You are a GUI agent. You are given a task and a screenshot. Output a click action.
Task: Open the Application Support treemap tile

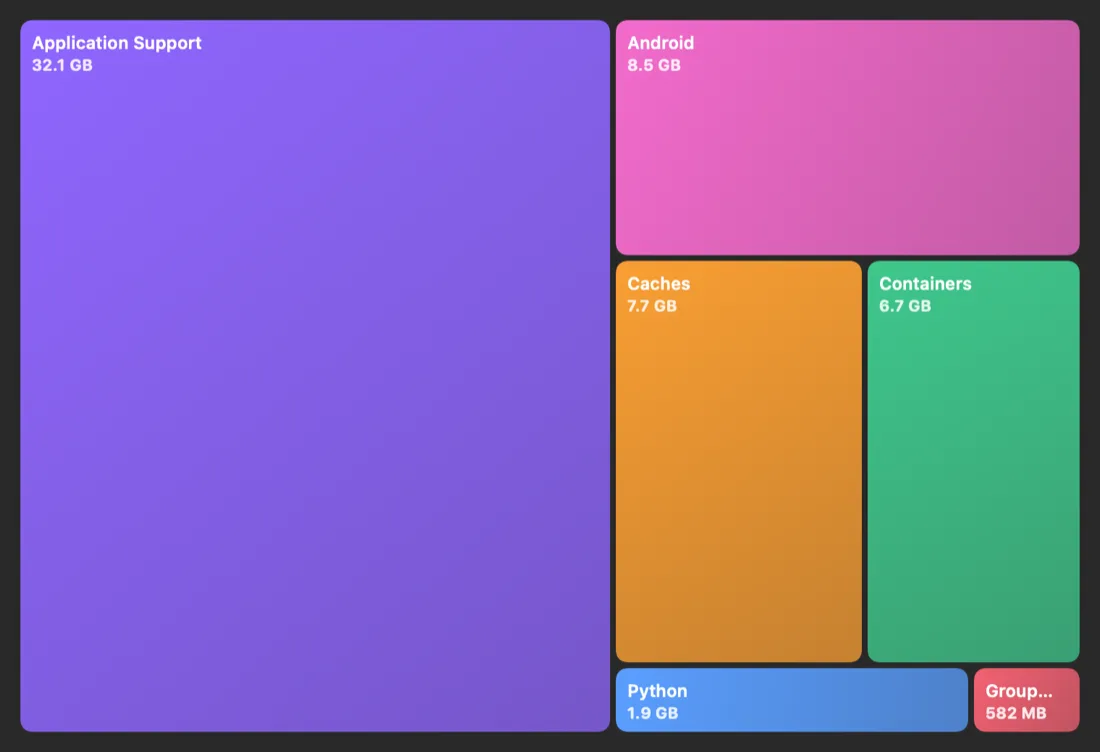pos(315,376)
